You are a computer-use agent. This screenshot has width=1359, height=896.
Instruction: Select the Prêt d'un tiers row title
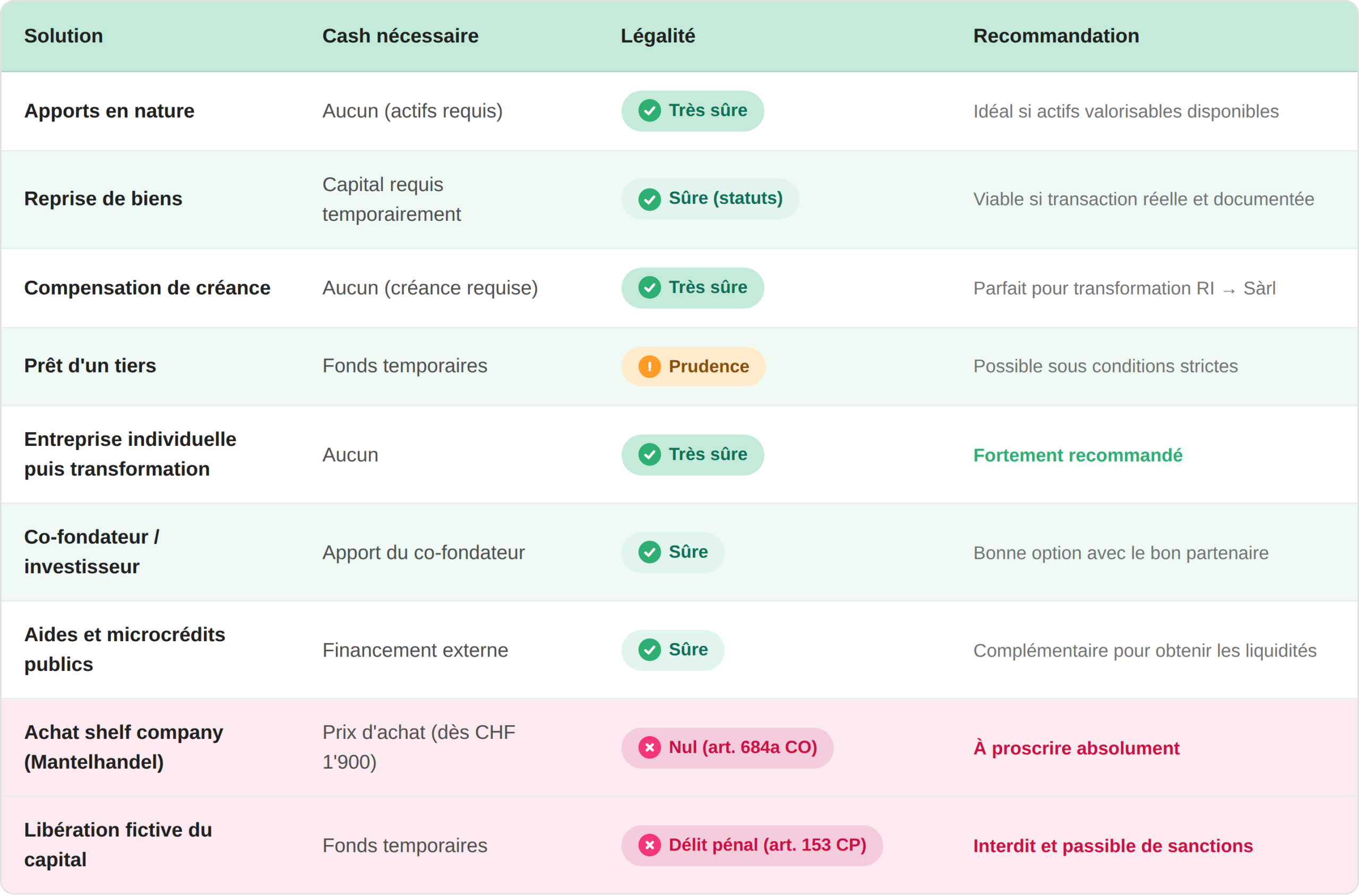[x=90, y=366]
